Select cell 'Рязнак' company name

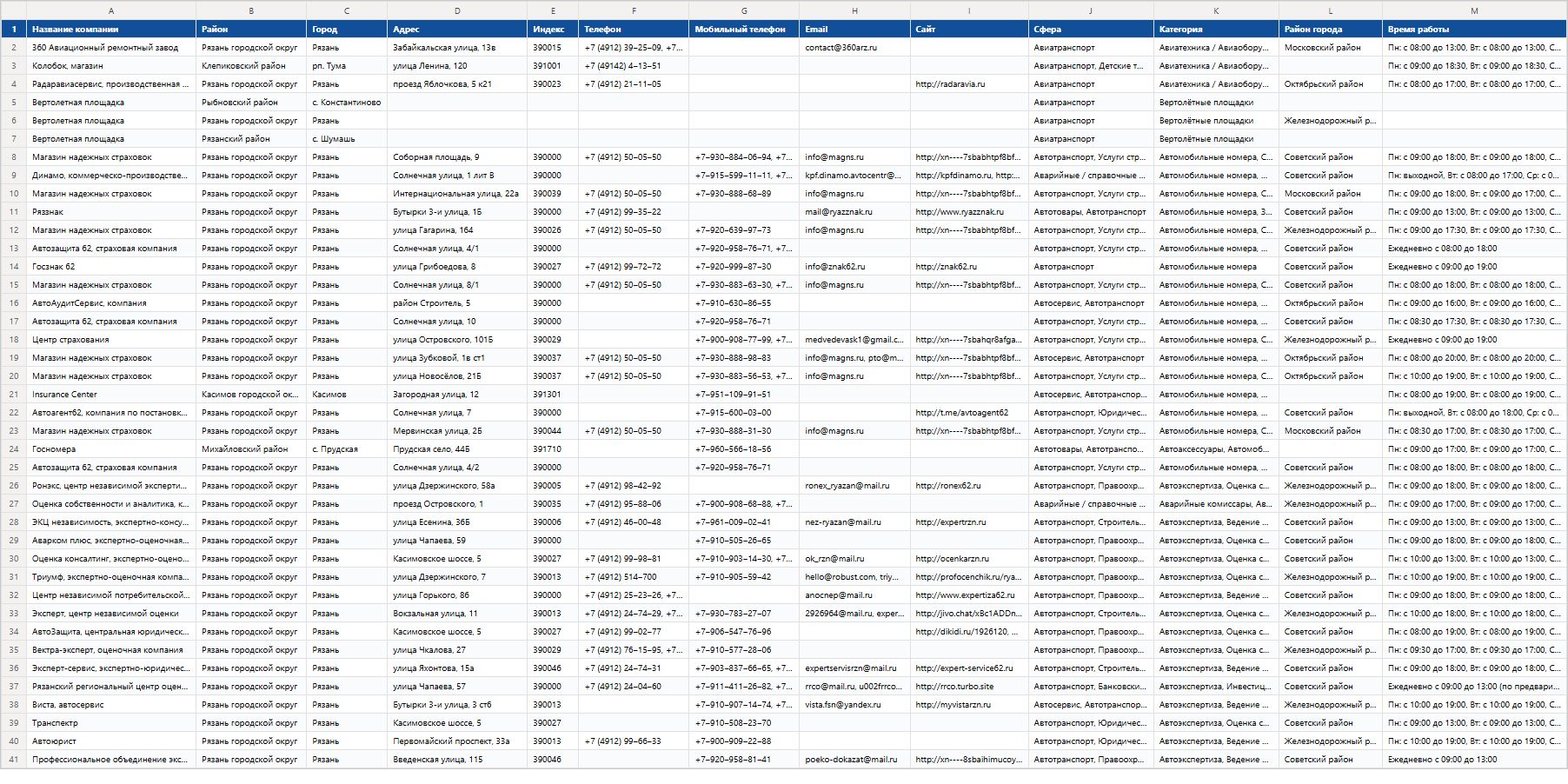click(x=111, y=212)
